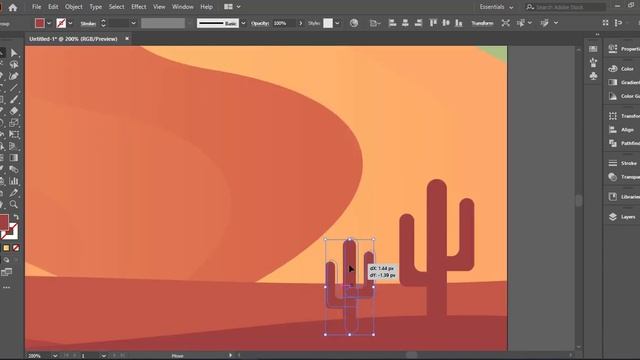The image size is (640, 360).
Task: Open the Layers panel
Action: pos(623,217)
